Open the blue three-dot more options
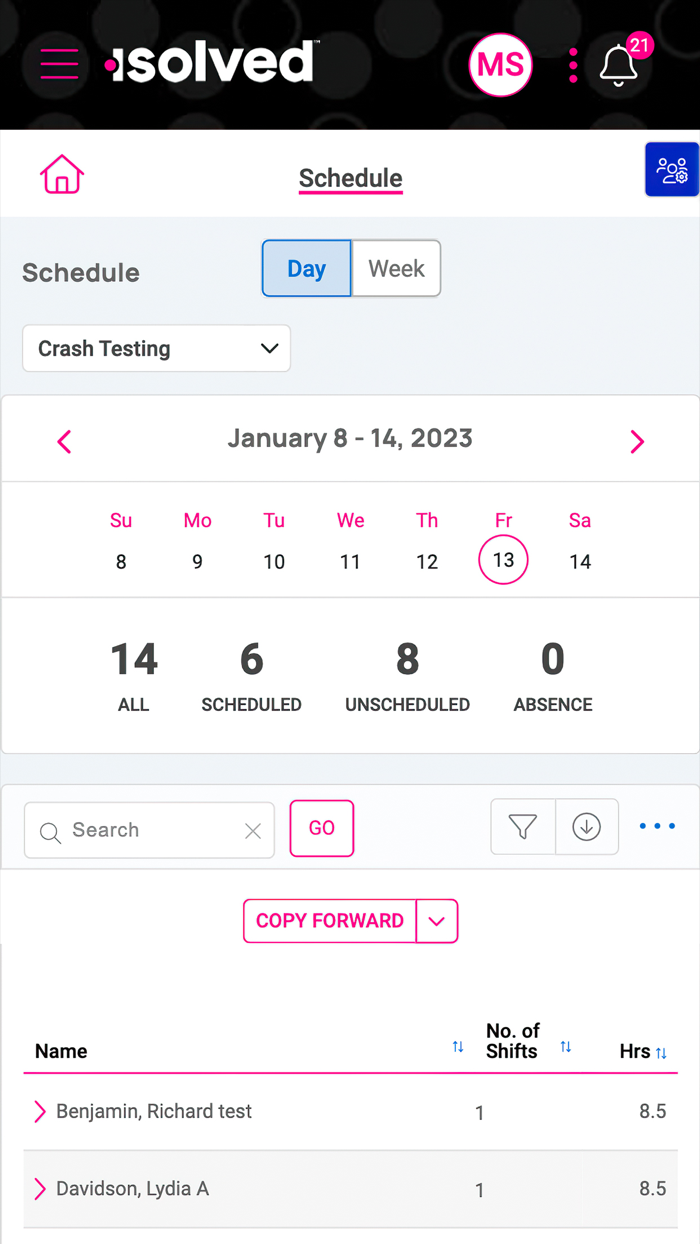The height and width of the screenshot is (1244, 700). (x=657, y=827)
